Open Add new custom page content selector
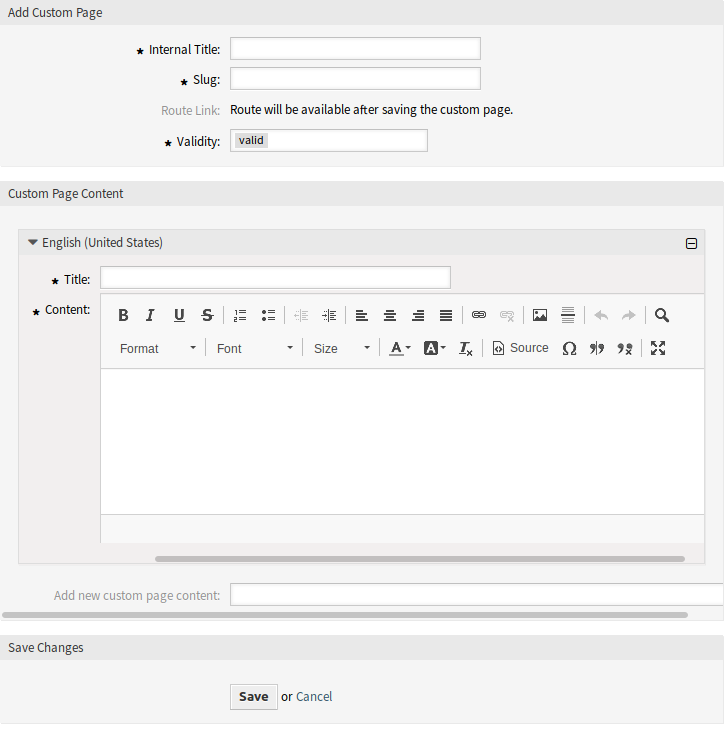The width and height of the screenshot is (725, 738). point(476,594)
